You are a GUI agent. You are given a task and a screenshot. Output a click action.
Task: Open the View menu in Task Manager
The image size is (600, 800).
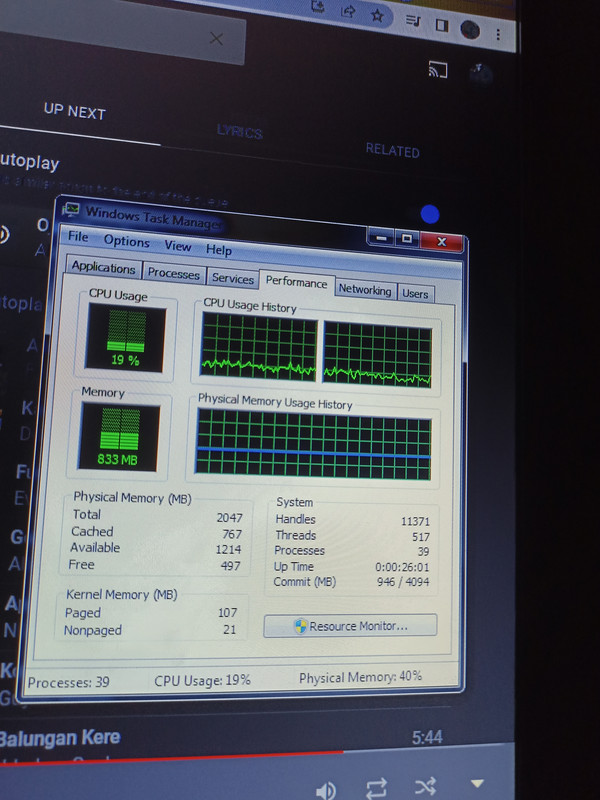click(178, 246)
